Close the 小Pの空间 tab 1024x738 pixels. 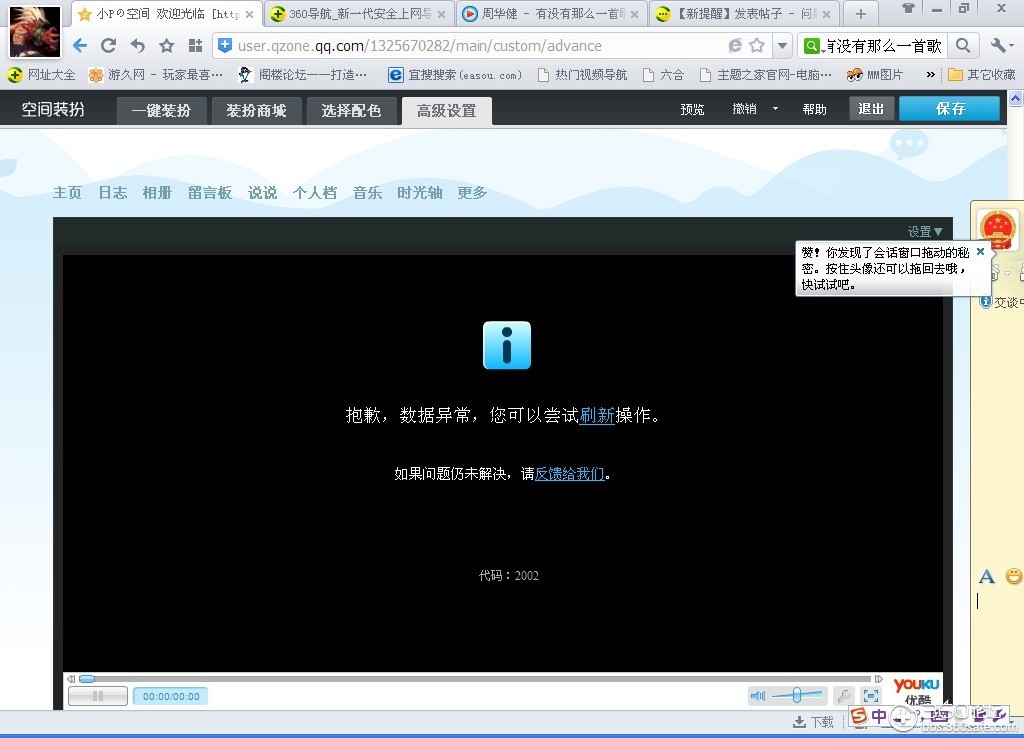[x=249, y=14]
